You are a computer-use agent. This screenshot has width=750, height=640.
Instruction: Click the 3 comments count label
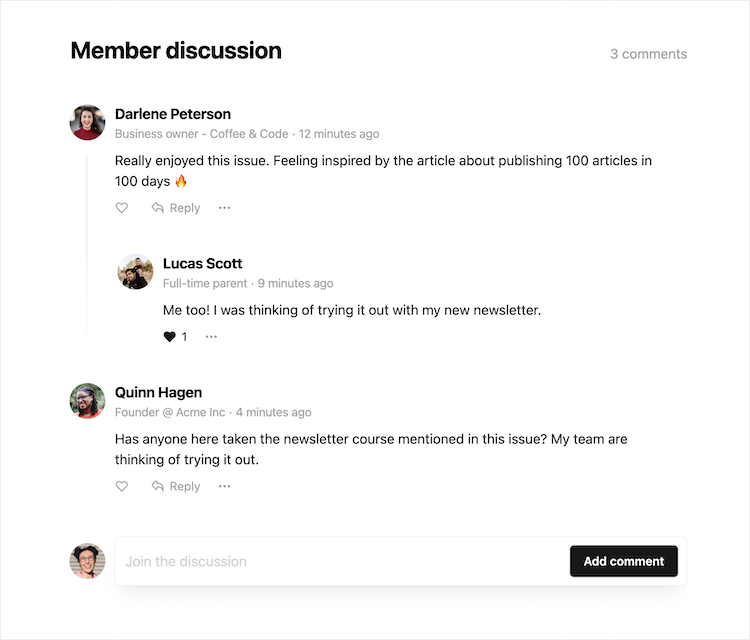tap(648, 54)
